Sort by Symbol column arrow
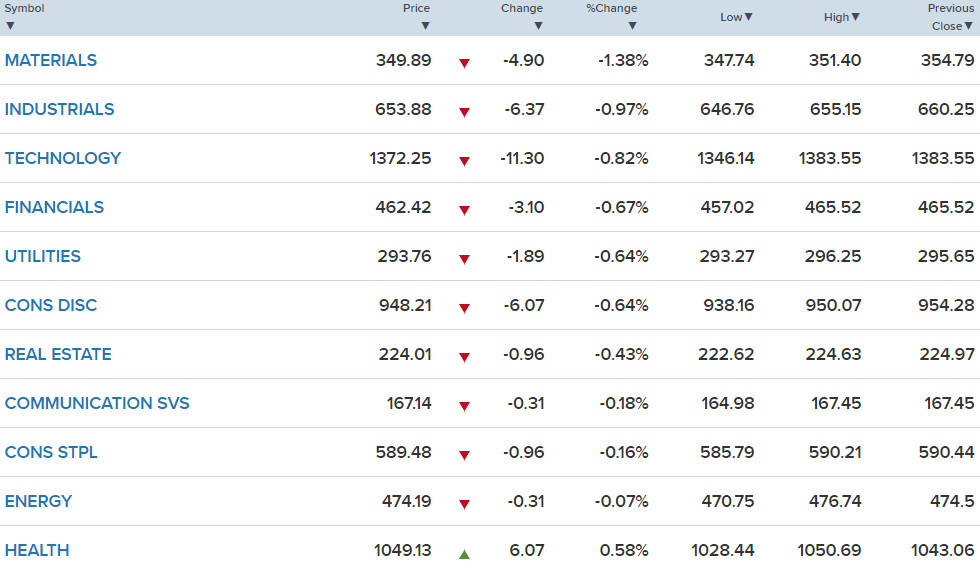980x561 pixels. pyautogui.click(x=10, y=26)
